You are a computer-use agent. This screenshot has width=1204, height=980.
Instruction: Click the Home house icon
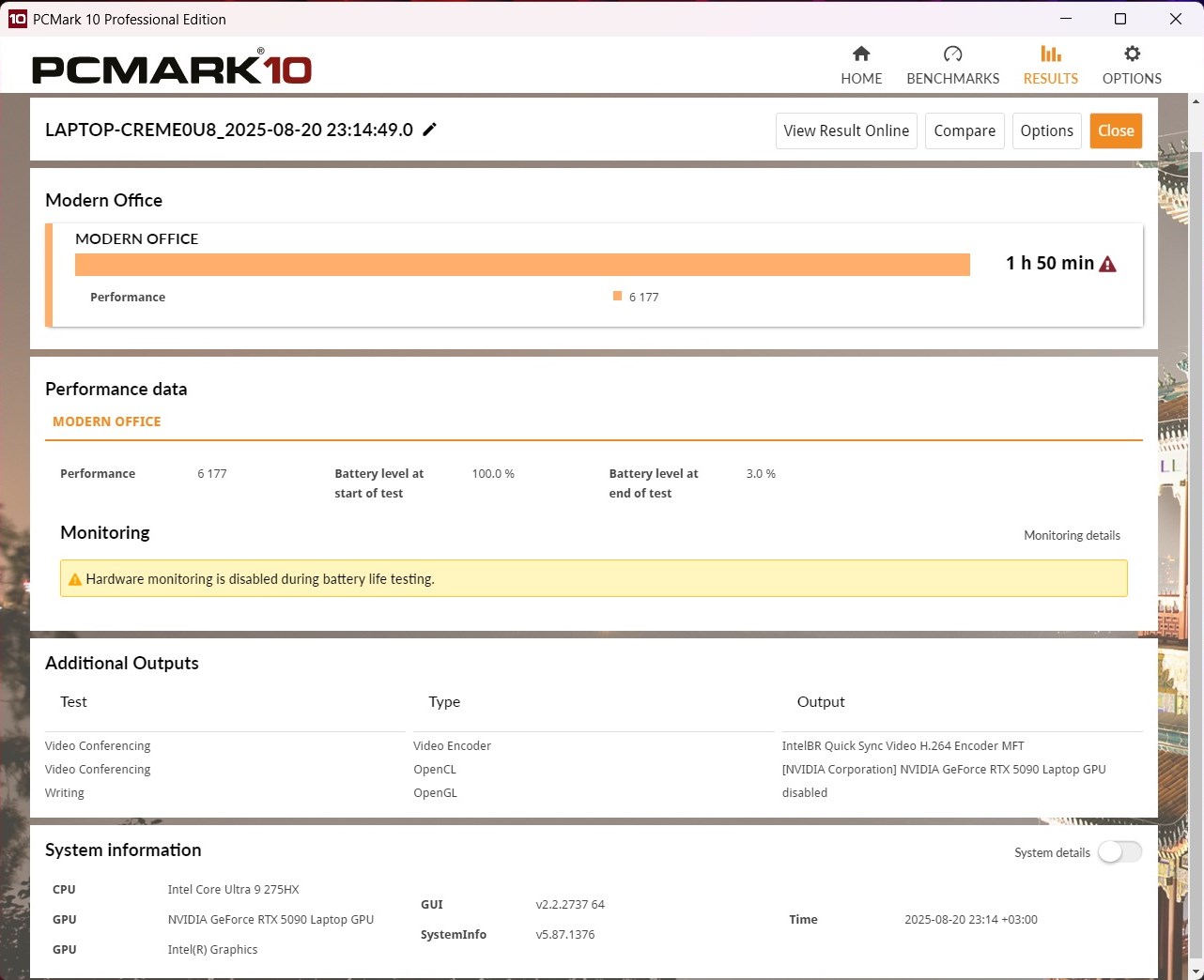pos(861,54)
